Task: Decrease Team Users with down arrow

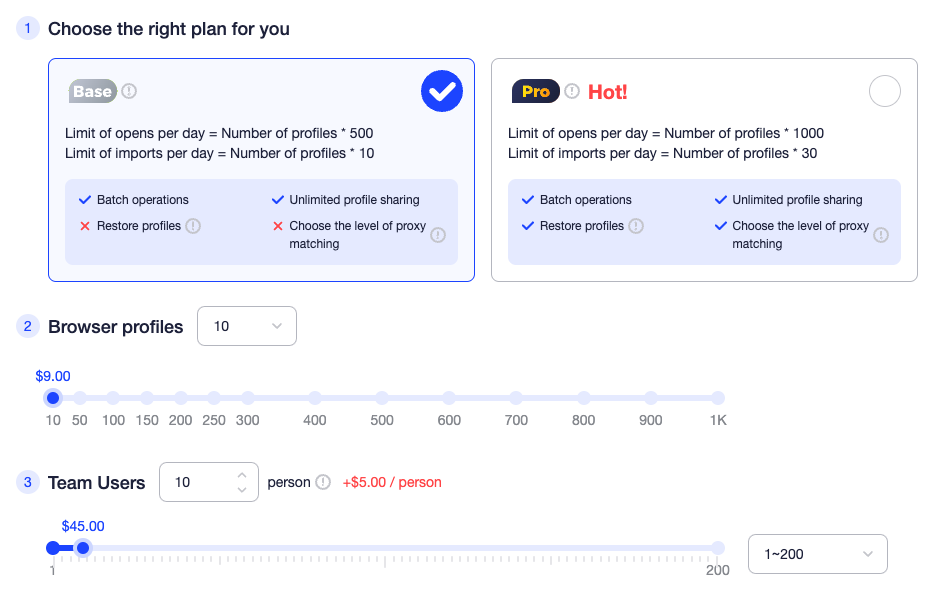Action: point(242,490)
